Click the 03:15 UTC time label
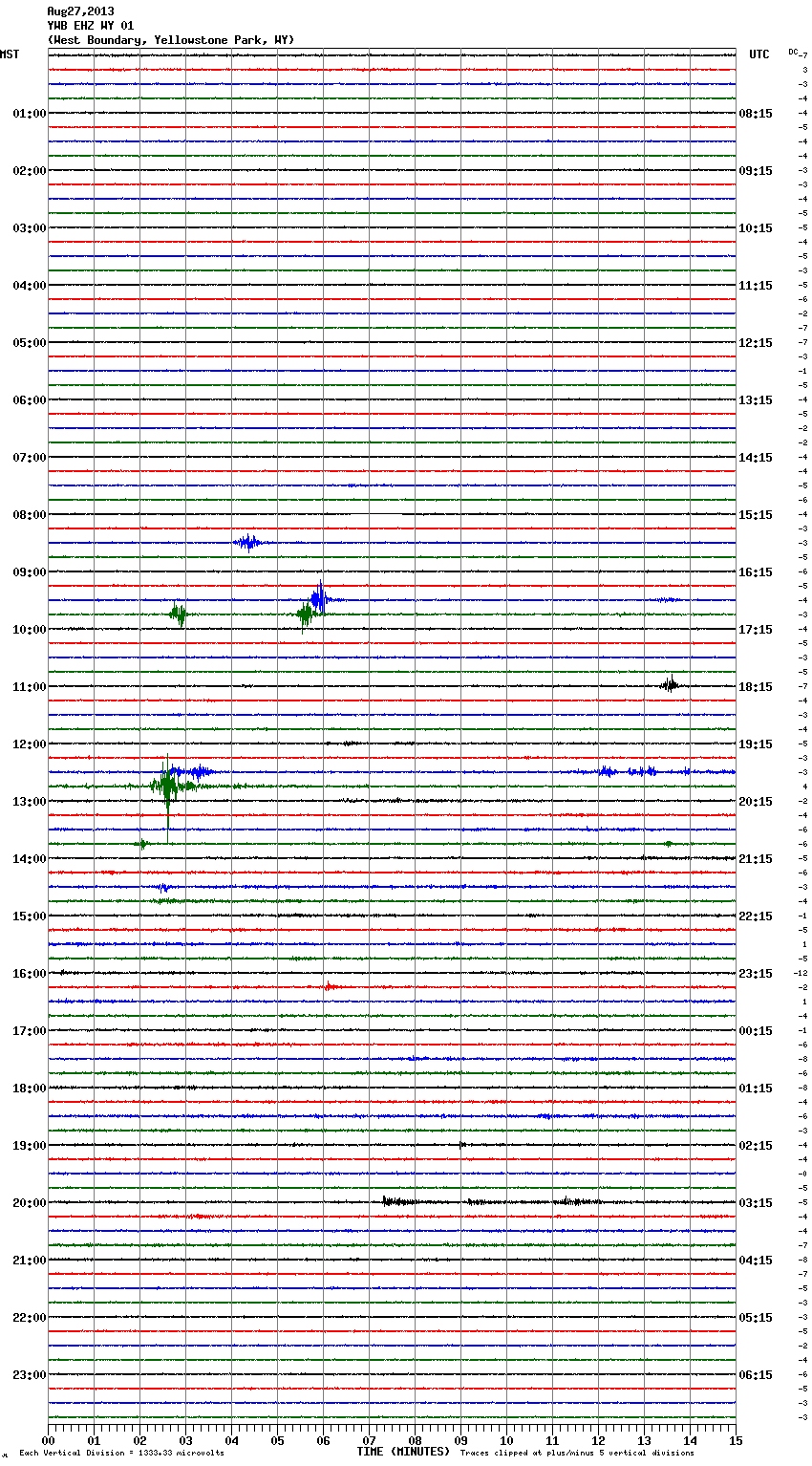 [756, 1203]
